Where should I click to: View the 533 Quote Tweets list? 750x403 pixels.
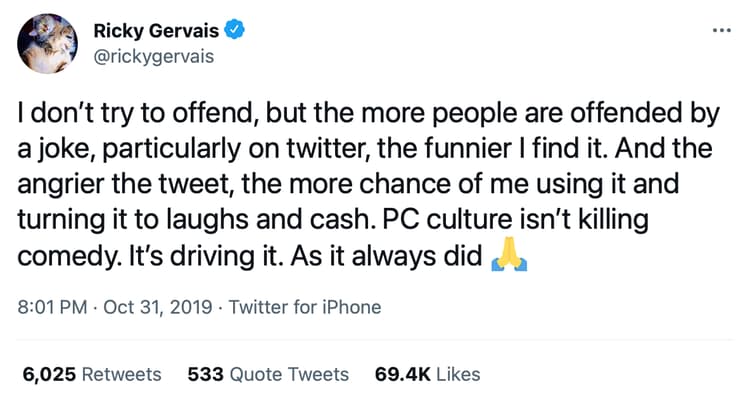point(268,374)
